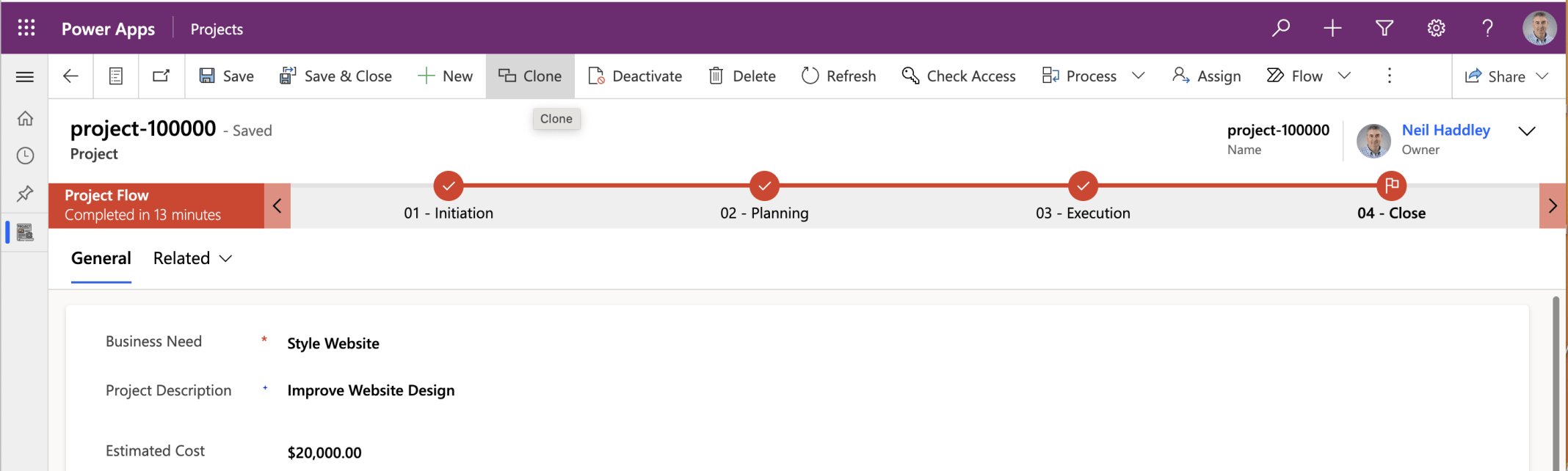Click the back arrow button
The image size is (1568, 471).
click(70, 76)
